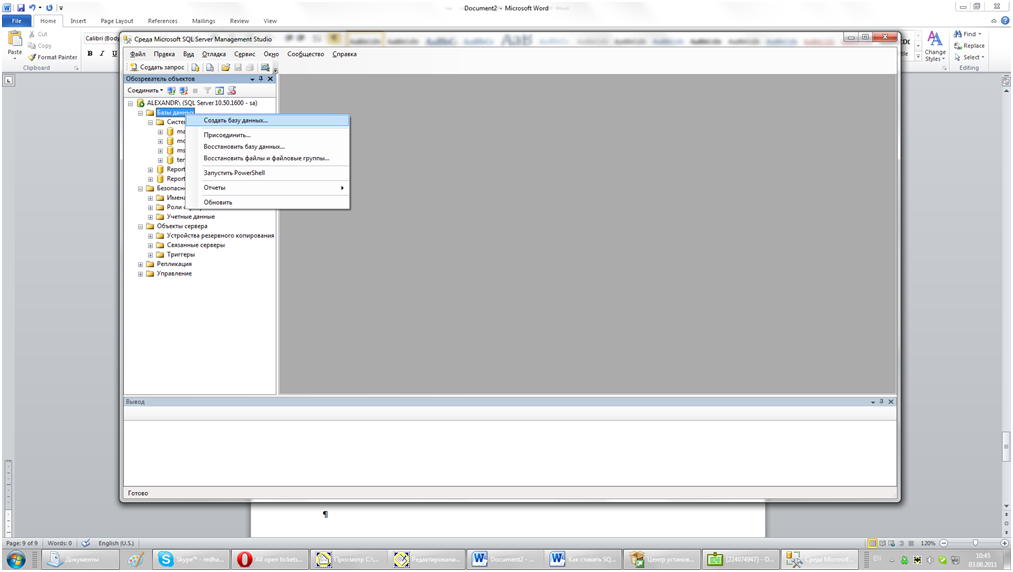Click Word Undo icon in quick access toolbar

[x=32, y=8]
